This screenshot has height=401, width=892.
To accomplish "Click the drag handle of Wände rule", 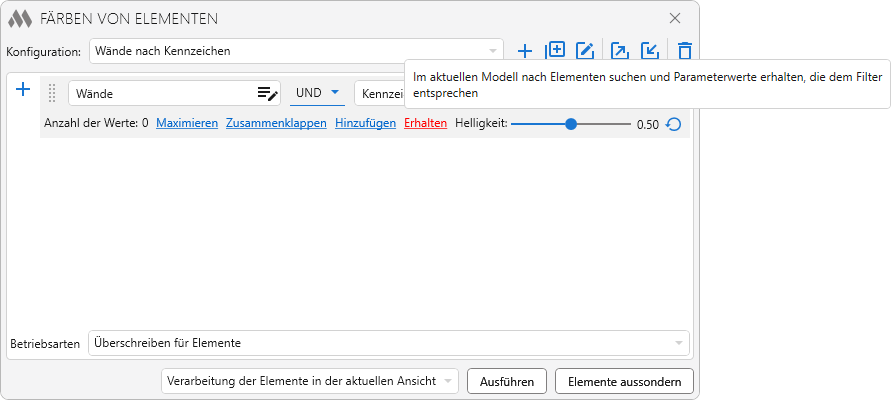I will (53, 93).
